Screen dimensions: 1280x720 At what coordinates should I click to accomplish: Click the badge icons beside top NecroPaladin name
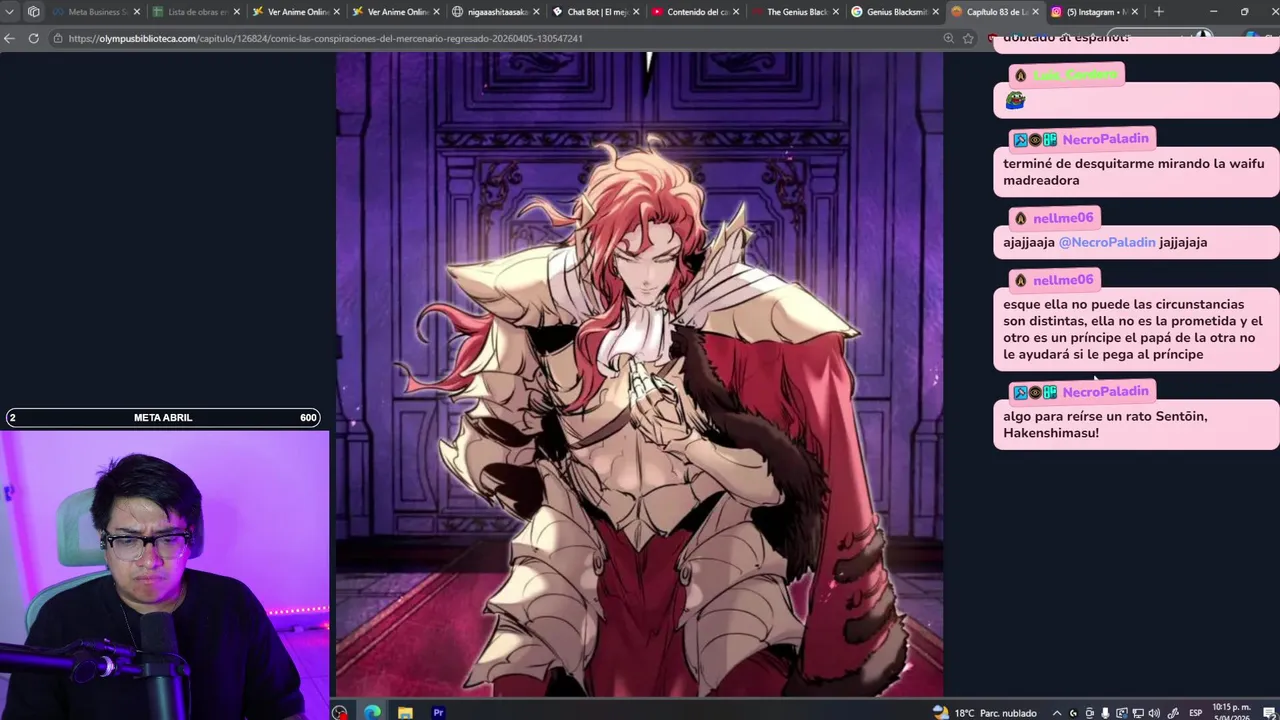tap(1035, 140)
